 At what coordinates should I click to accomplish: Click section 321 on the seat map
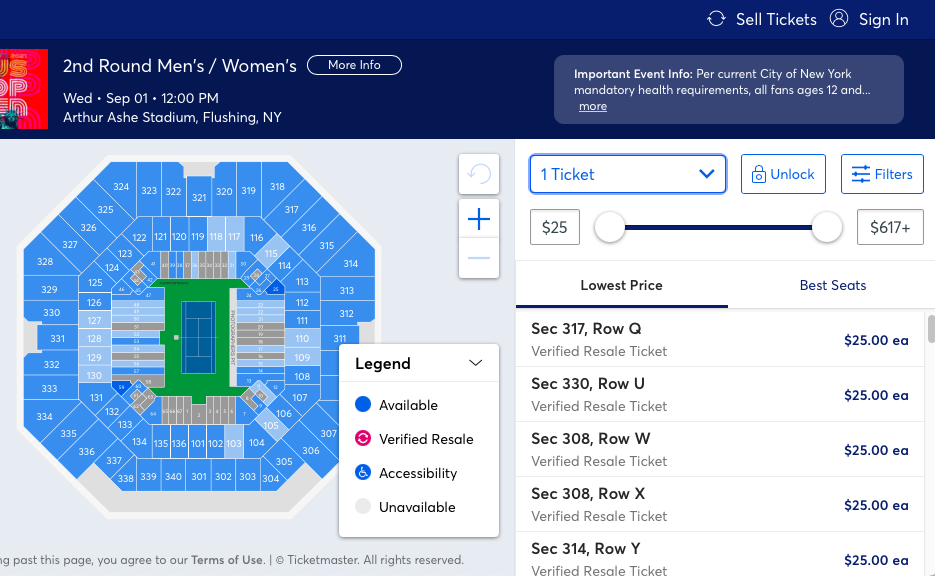pyautogui.click(x=199, y=197)
